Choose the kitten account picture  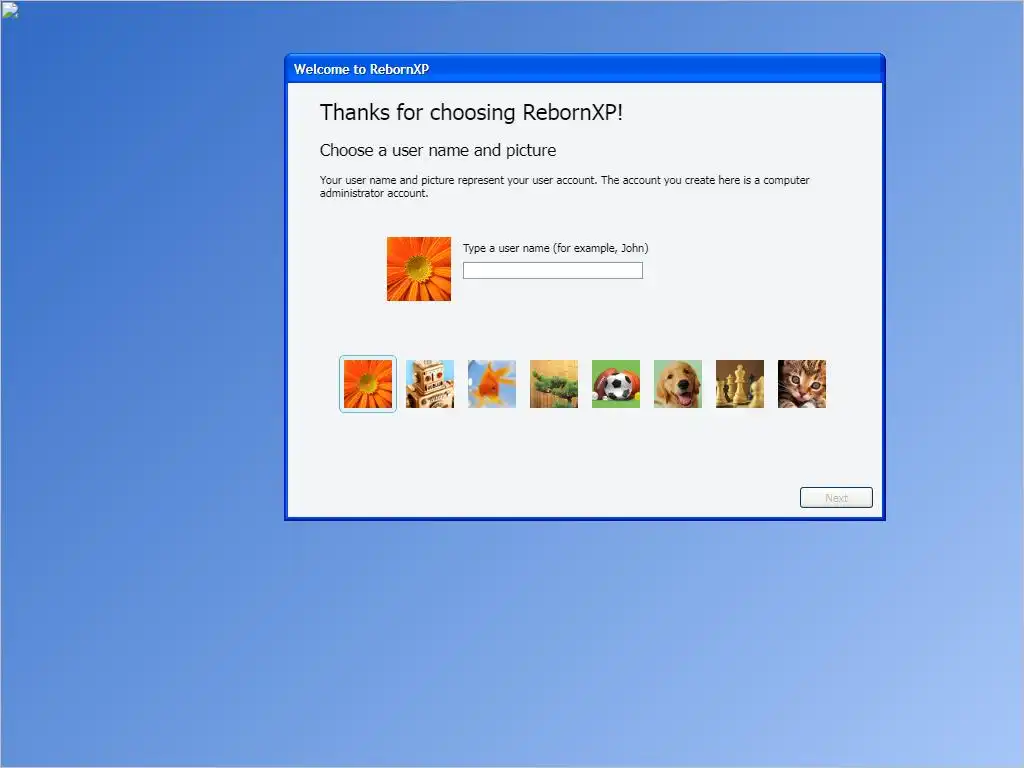pos(802,384)
